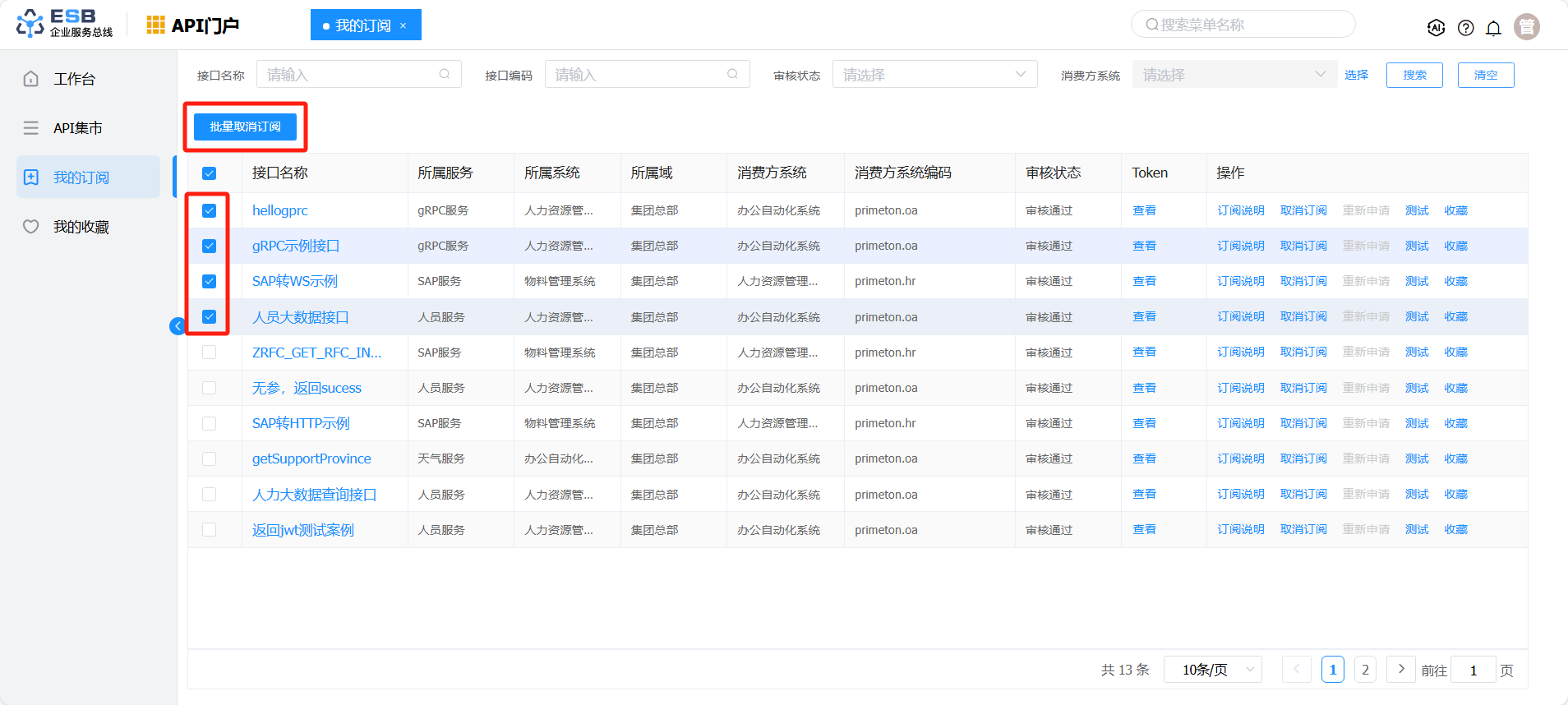Click search icon in 接口名称 field
Image resolution: width=1568 pixels, height=705 pixels.
click(445, 74)
